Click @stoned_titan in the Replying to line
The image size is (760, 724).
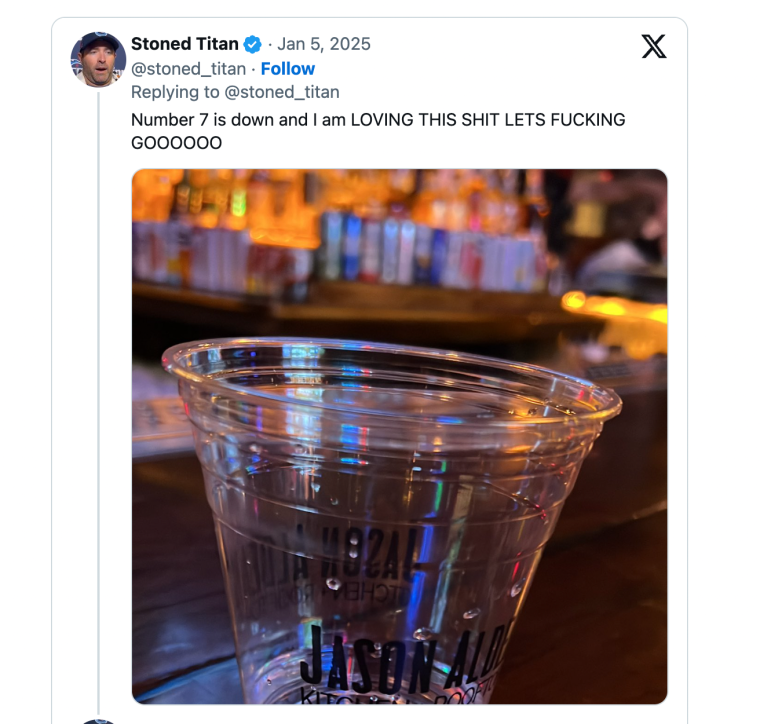pyautogui.click(x=282, y=92)
